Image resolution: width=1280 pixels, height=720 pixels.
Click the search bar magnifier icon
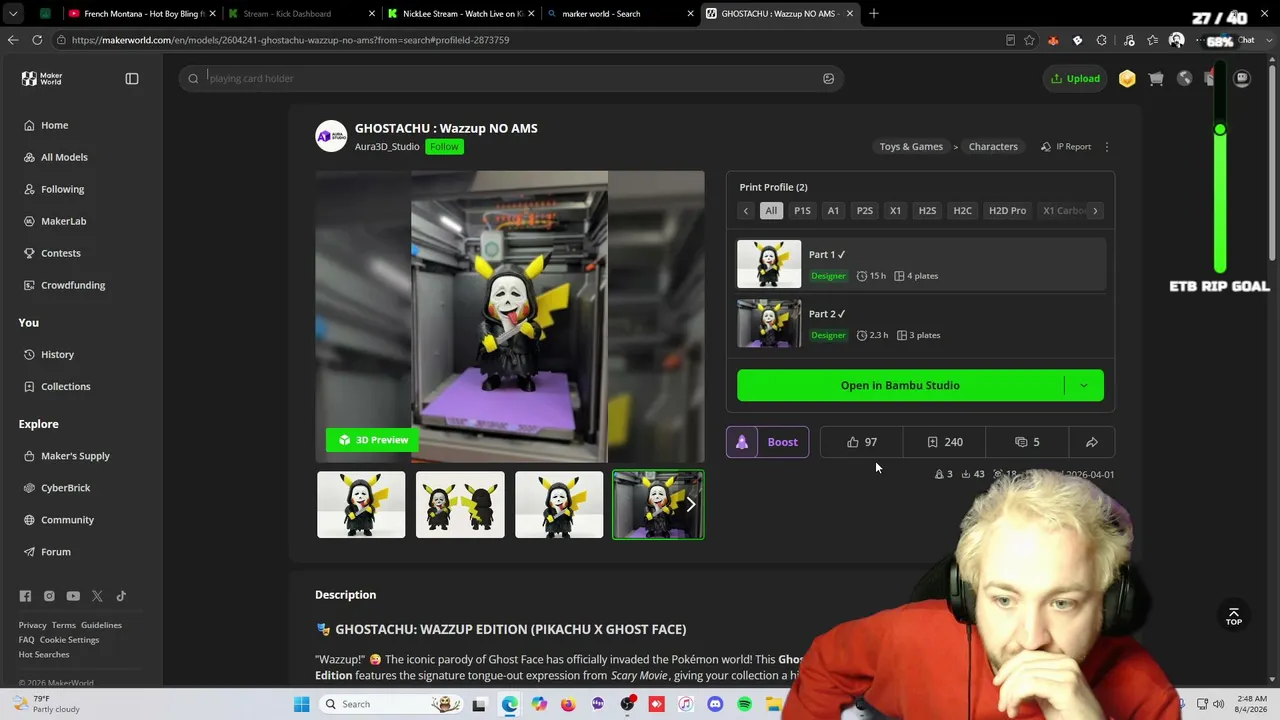pos(194,78)
